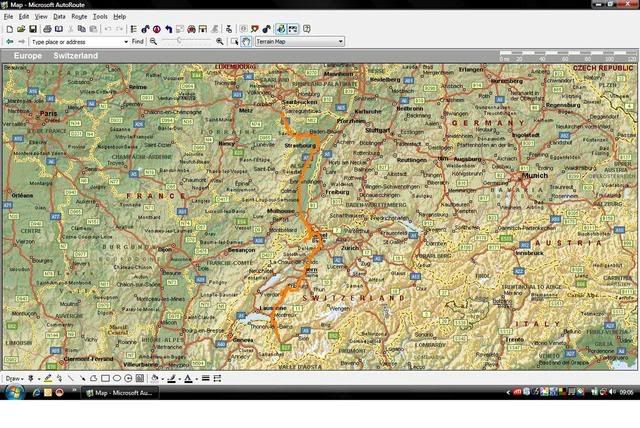Click the Dash Style icon
The image size is (640, 428).
(217, 379)
